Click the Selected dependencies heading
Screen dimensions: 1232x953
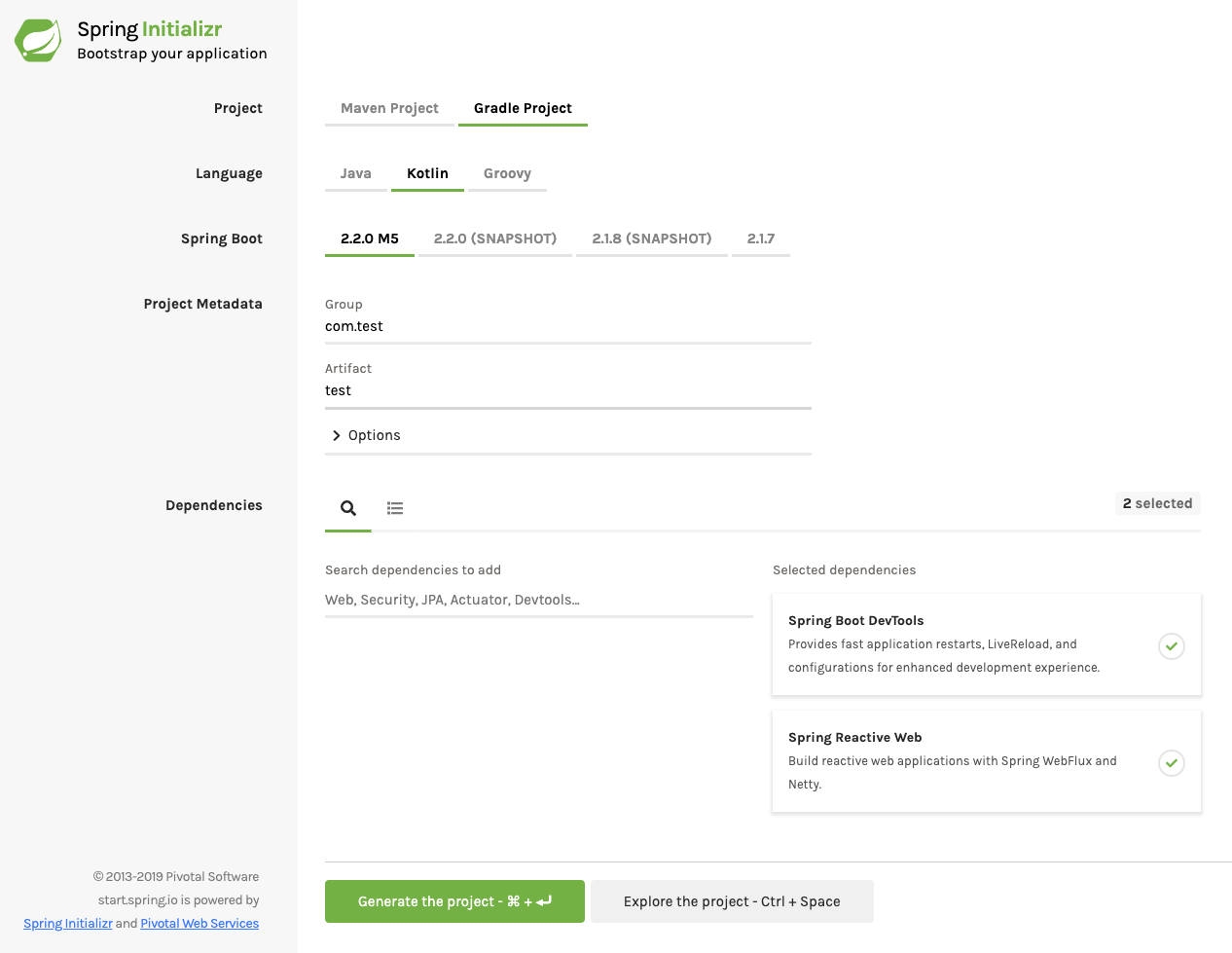coord(845,570)
